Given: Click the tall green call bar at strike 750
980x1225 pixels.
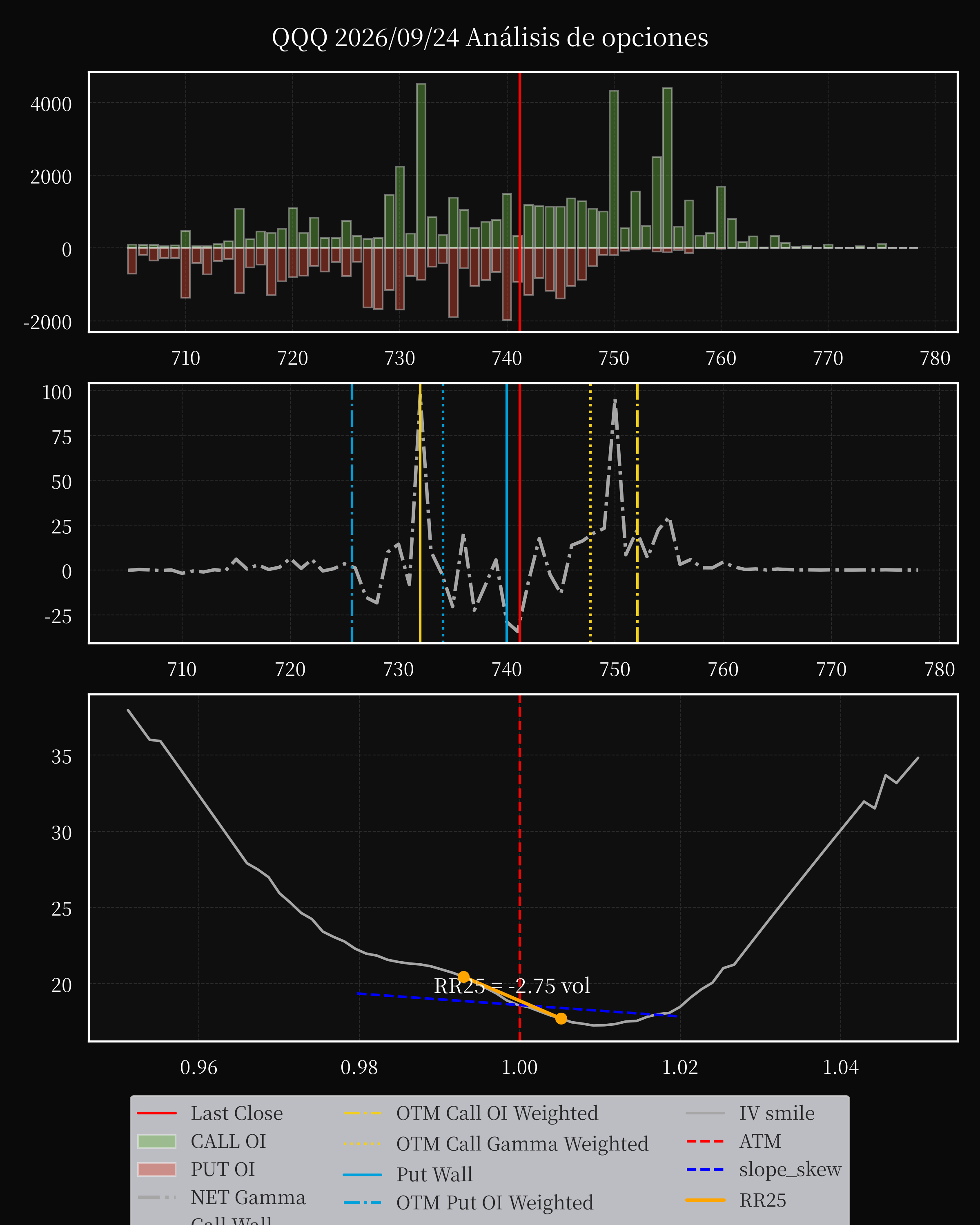Looking at the screenshot, I should pos(614,169).
